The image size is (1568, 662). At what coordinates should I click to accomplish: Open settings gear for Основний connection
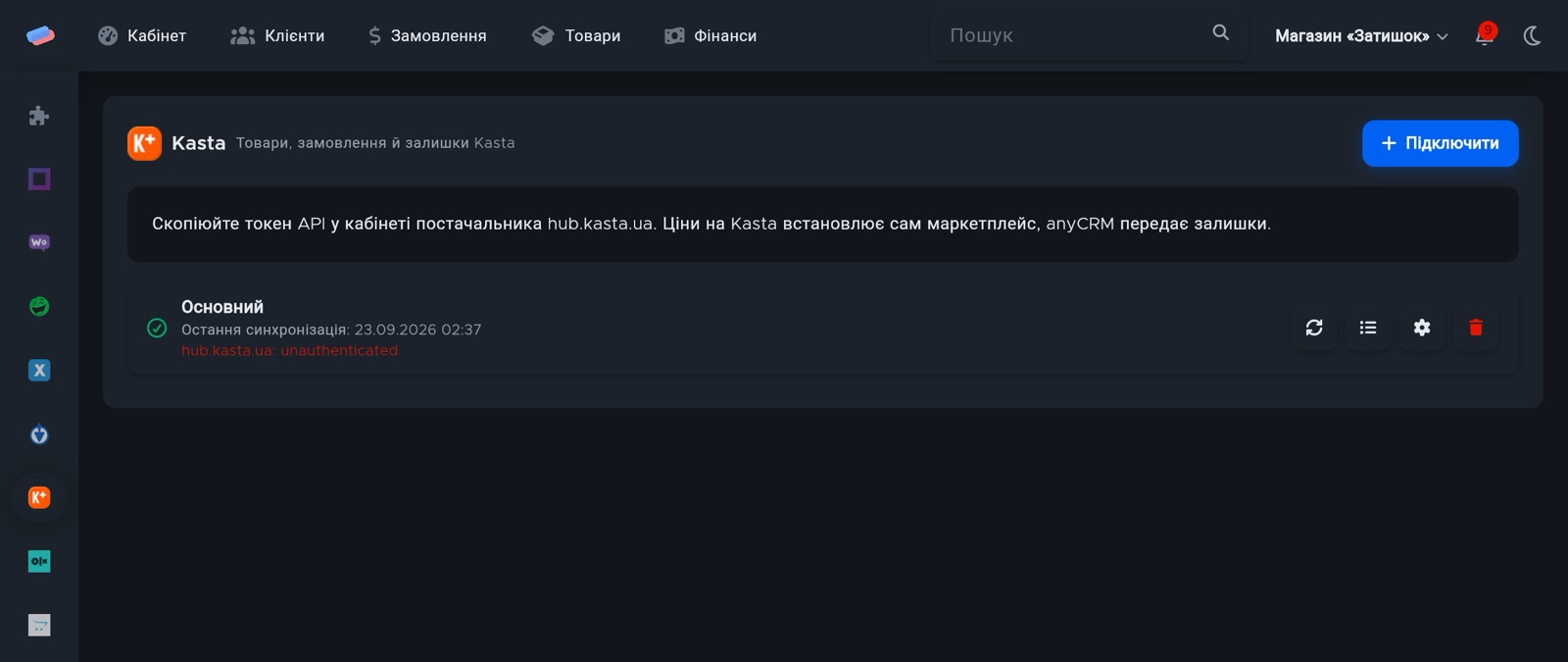pyautogui.click(x=1422, y=328)
